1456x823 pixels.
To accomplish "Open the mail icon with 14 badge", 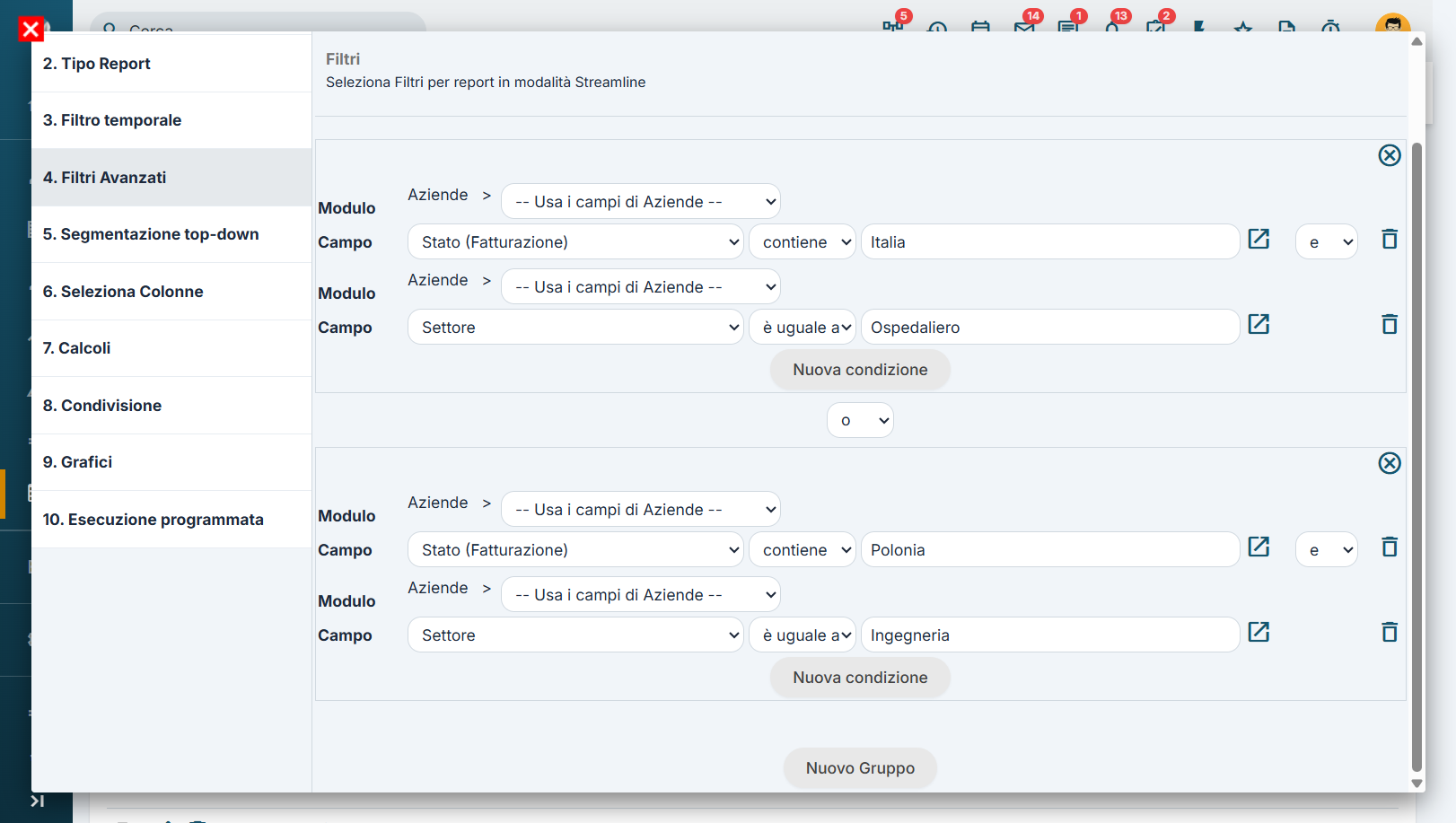I will (x=1025, y=25).
